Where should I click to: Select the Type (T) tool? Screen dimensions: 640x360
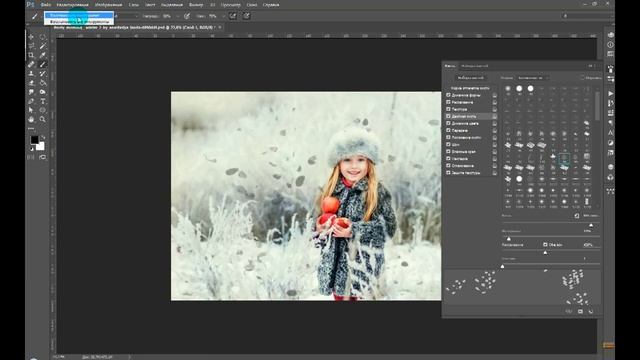click(x=42, y=101)
